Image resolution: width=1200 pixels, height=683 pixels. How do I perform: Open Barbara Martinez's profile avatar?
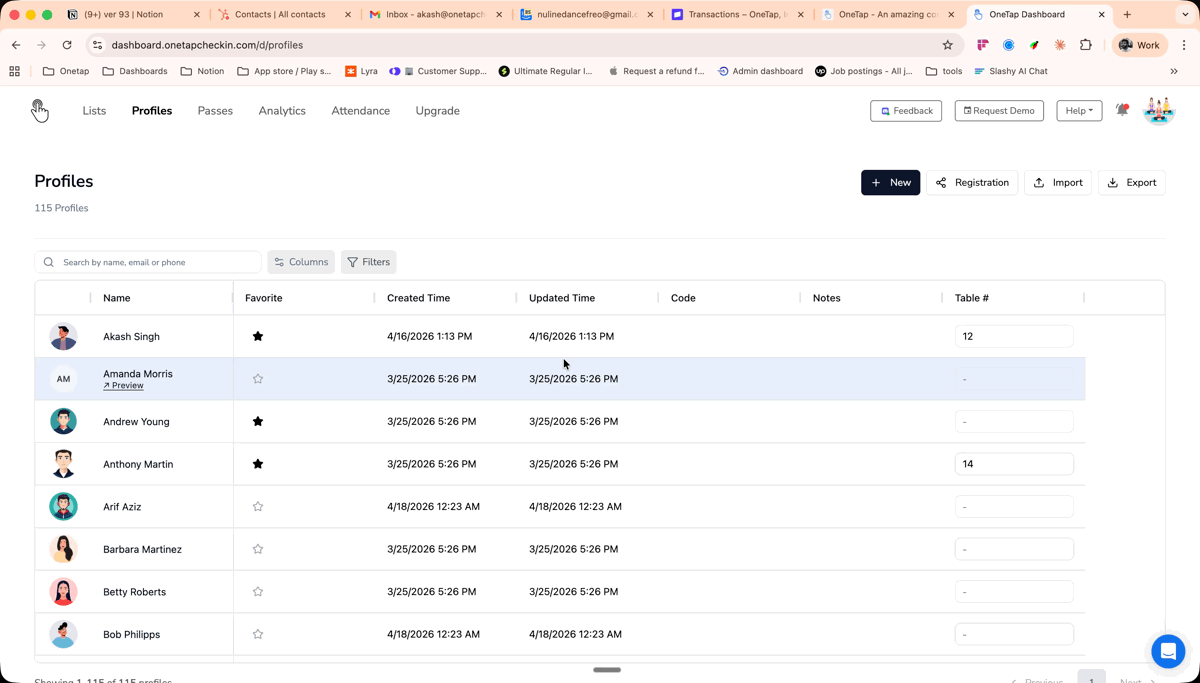pyautogui.click(x=63, y=549)
